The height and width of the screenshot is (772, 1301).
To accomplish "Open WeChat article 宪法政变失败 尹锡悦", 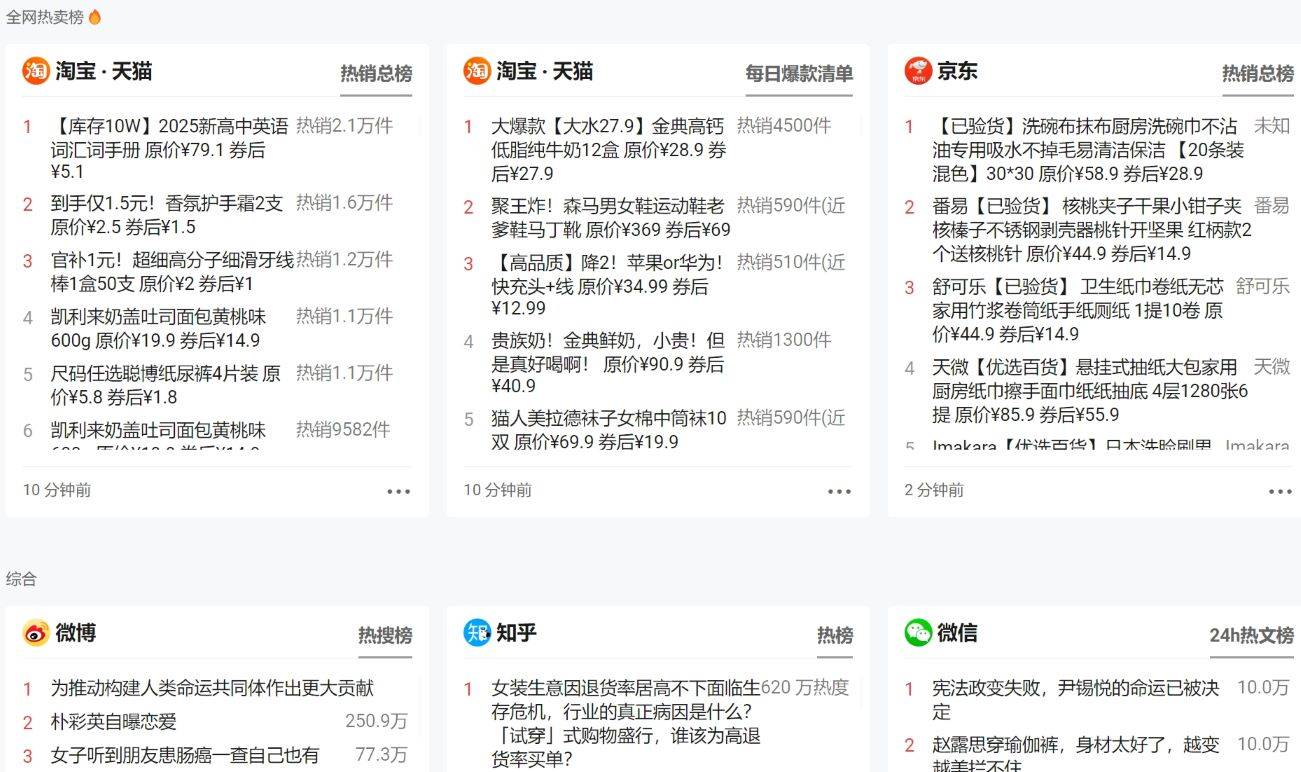I will point(1076,699).
